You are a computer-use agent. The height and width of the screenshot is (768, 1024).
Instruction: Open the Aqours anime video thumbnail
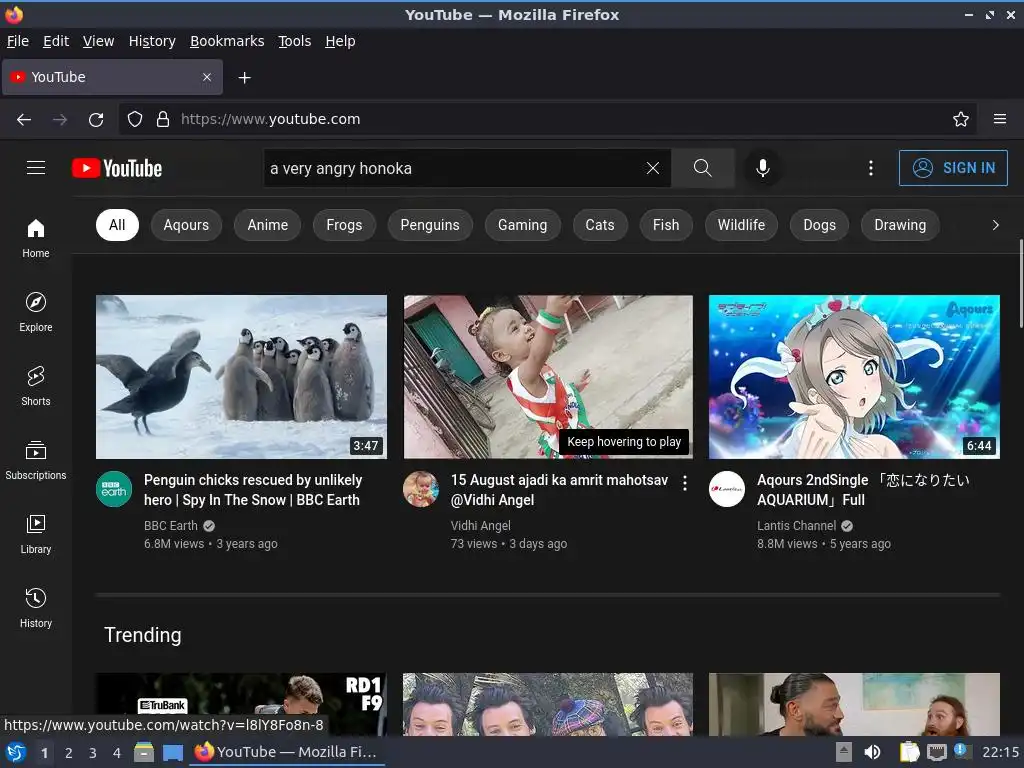click(x=854, y=377)
